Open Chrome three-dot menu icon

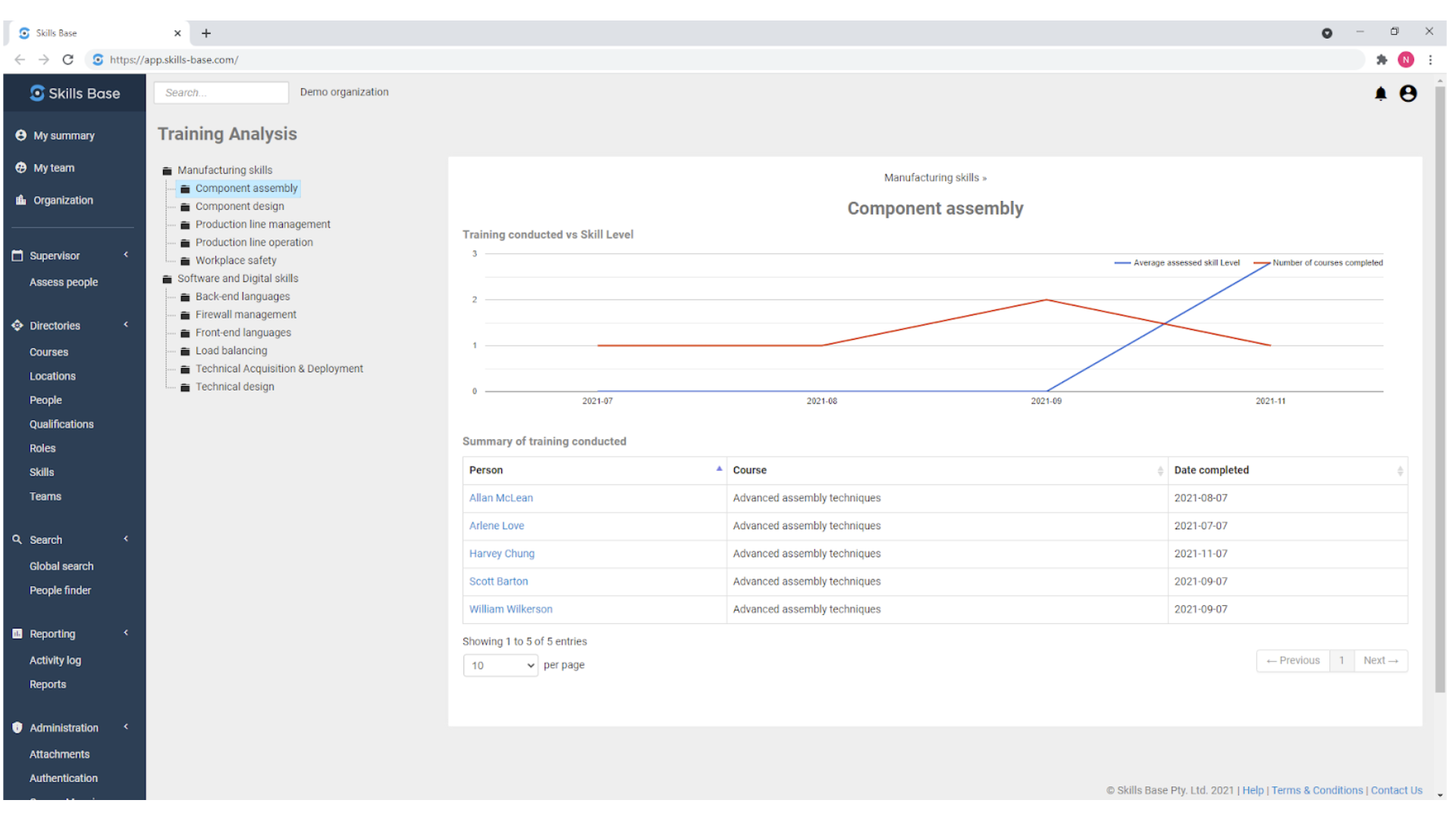(x=1430, y=60)
